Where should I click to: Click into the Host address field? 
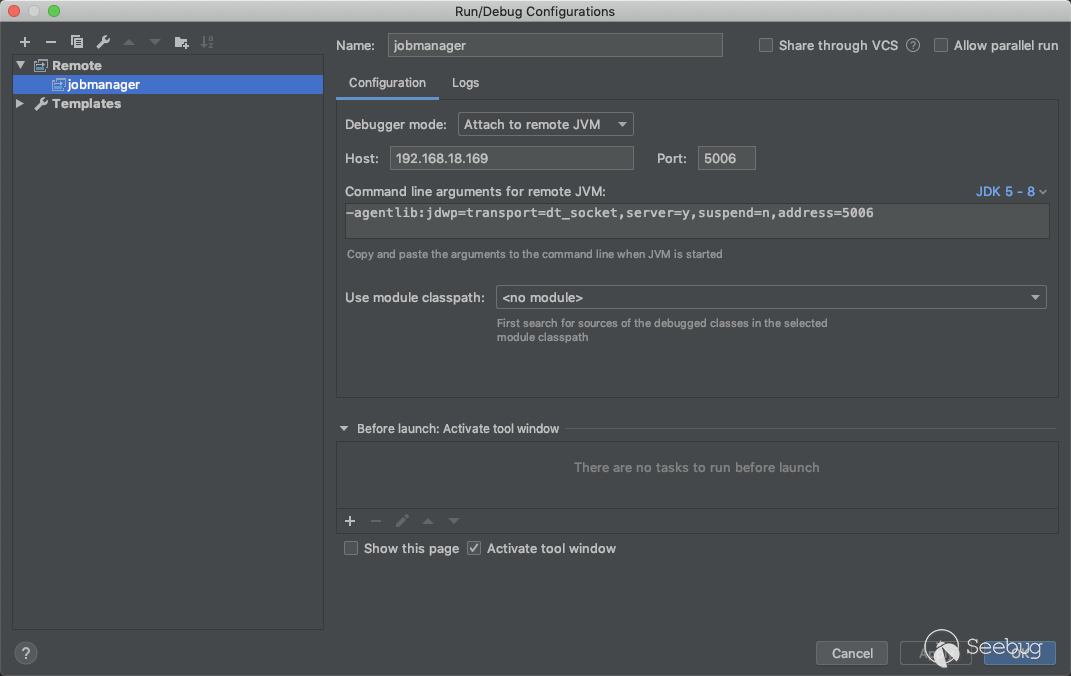(x=511, y=158)
